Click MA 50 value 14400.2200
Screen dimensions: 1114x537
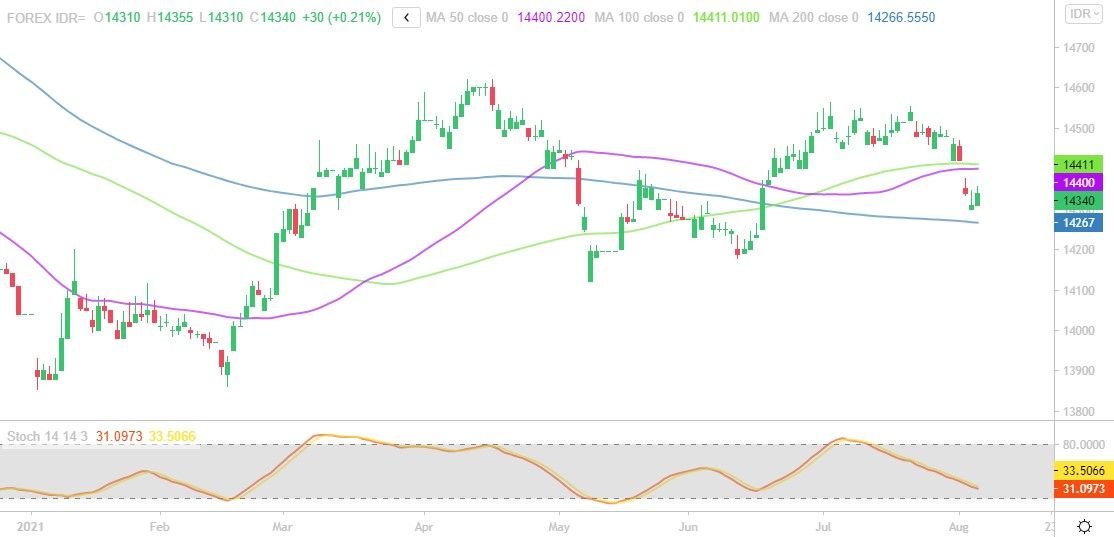551,17
